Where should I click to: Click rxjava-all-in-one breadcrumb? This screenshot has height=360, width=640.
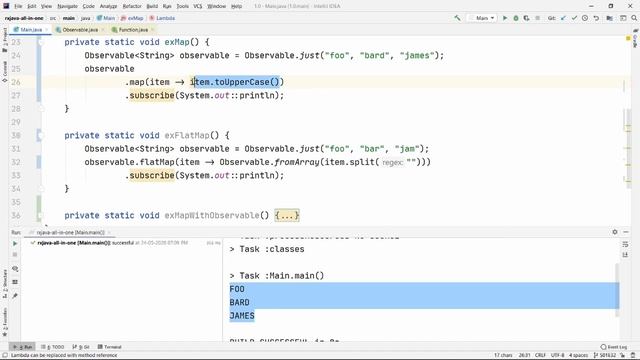24,18
